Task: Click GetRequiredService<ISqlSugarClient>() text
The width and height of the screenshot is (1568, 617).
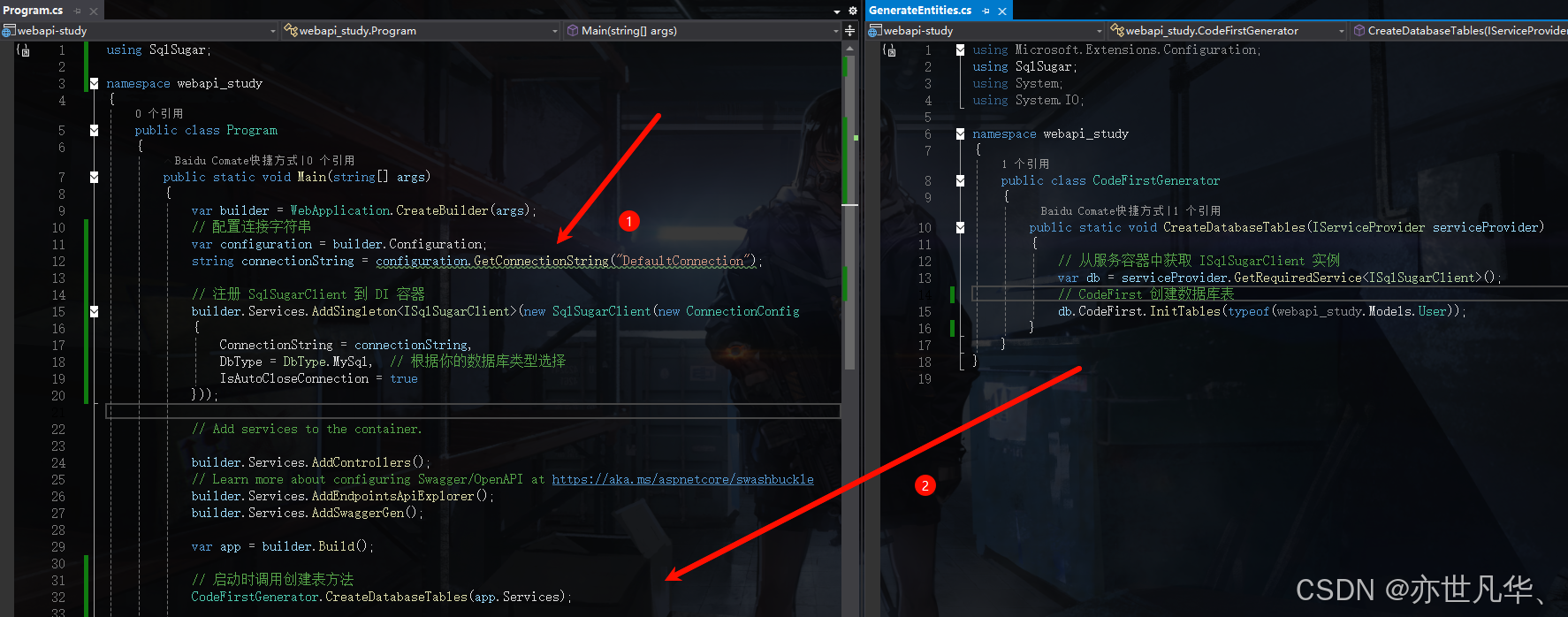Action: click(x=1364, y=278)
